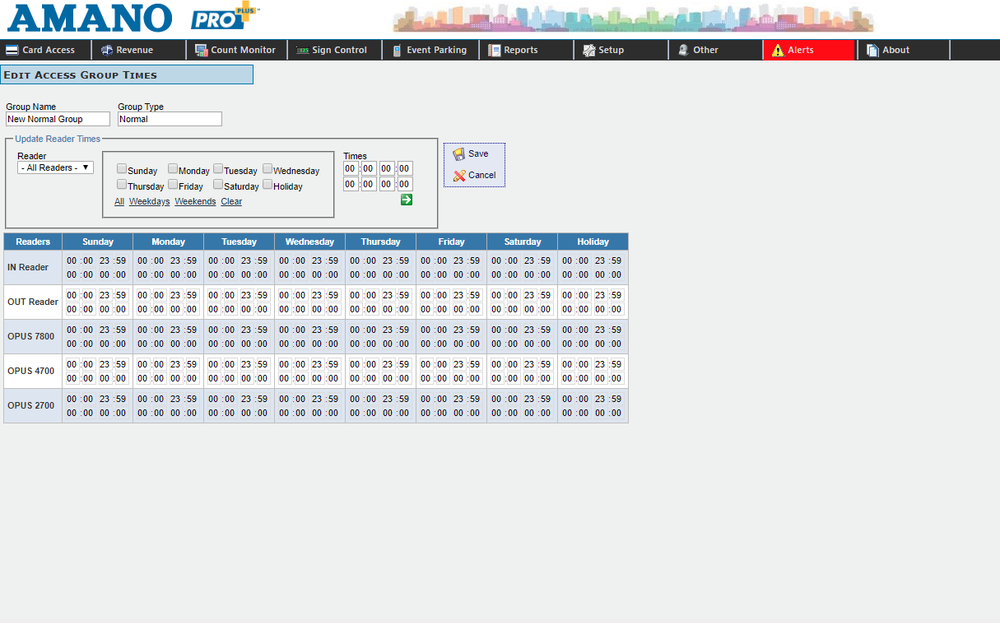Click the Event Parking icon
Screen dimensions: 1000x623
[x=397, y=50]
